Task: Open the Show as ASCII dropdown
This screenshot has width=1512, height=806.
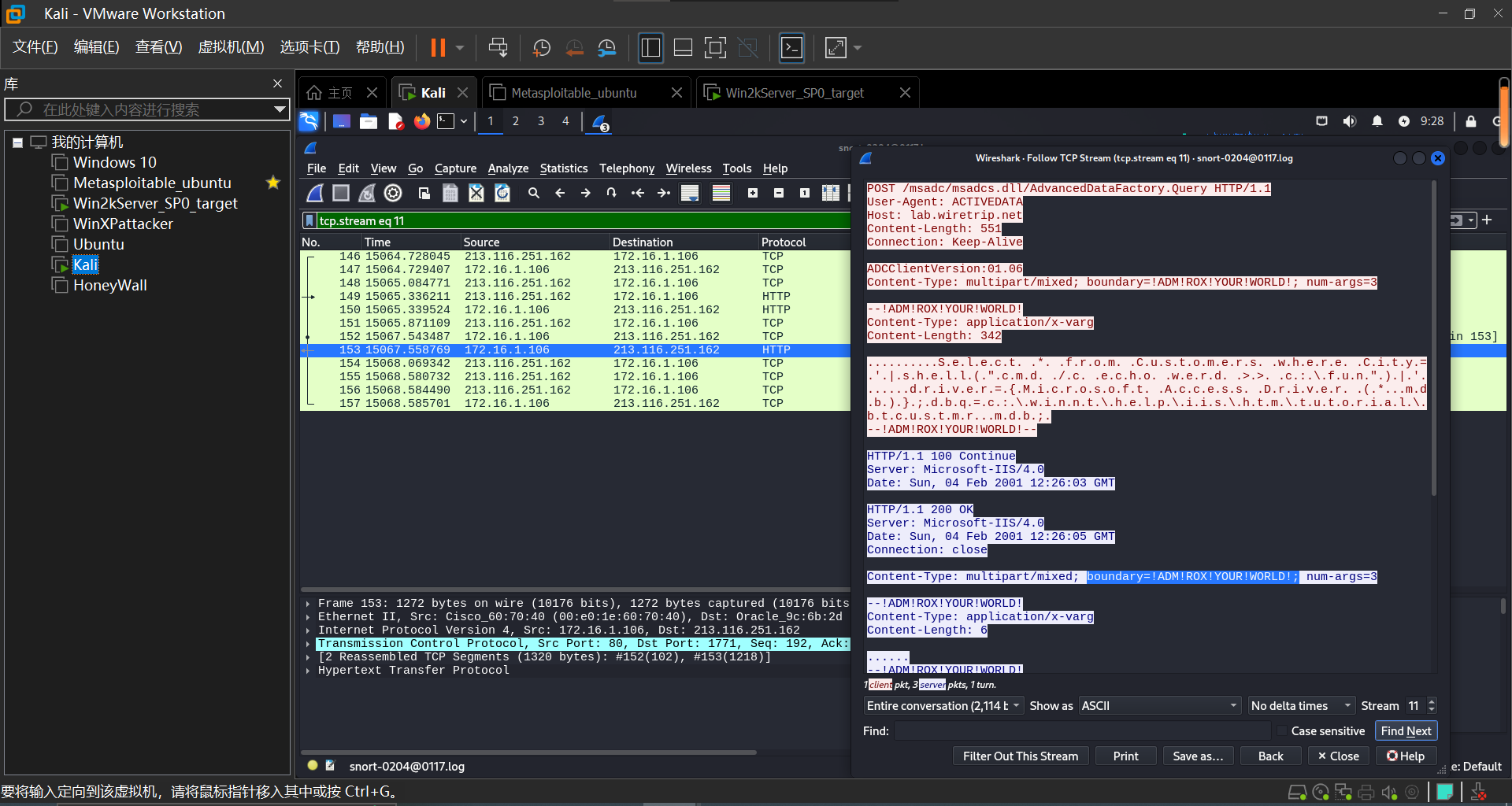Action: coord(1158,706)
